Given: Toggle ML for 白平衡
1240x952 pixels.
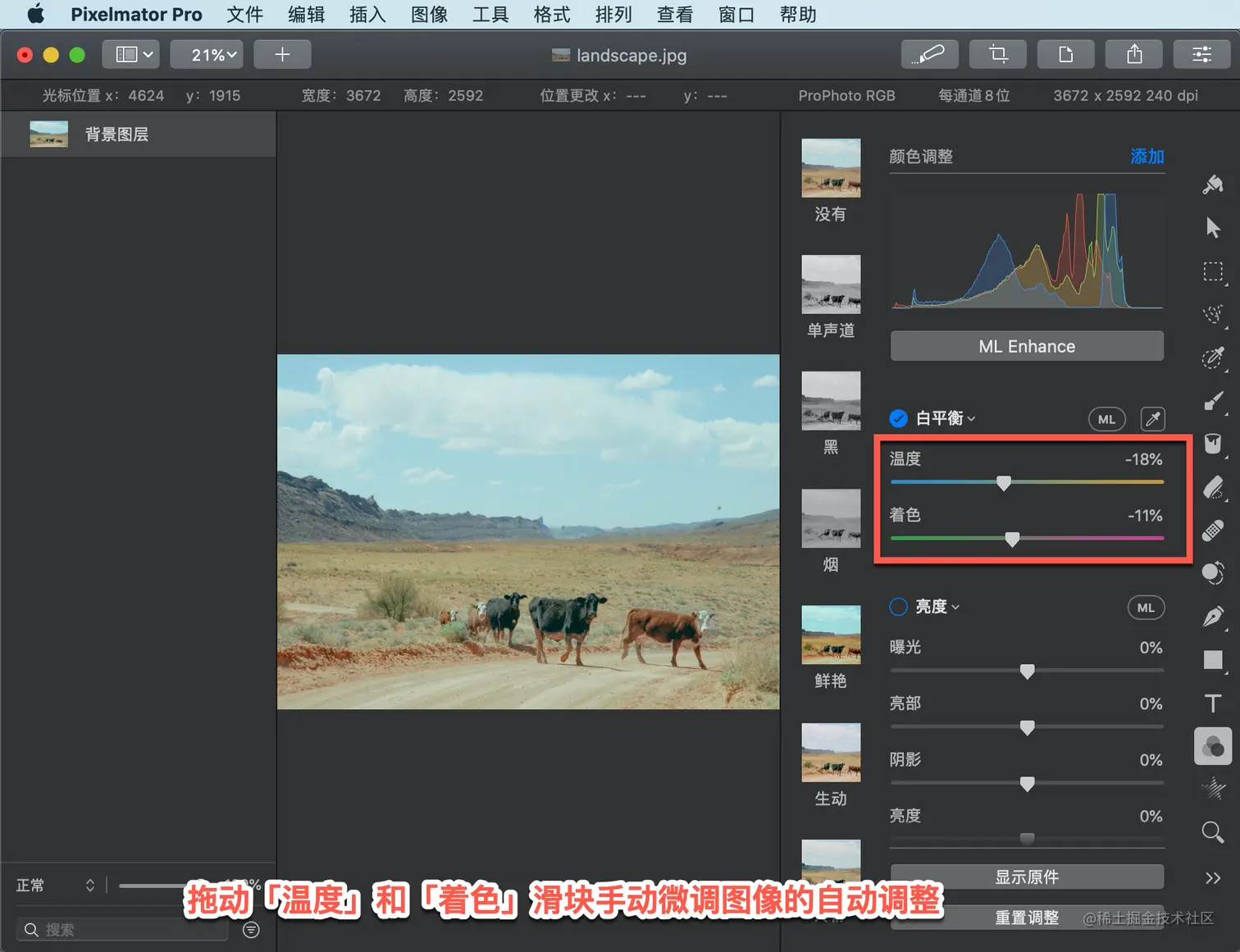Looking at the screenshot, I should point(1107,419).
